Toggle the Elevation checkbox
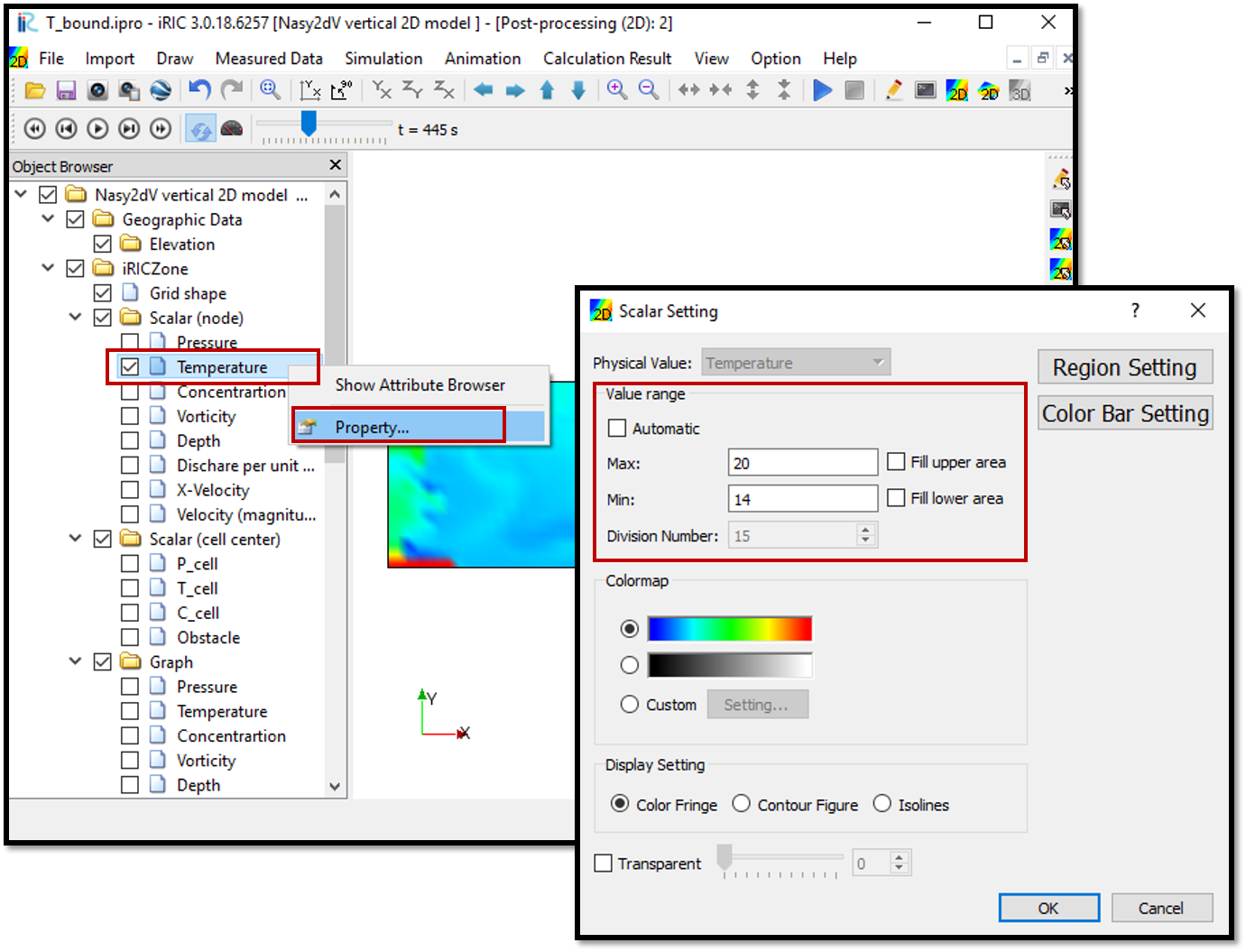The height and width of the screenshot is (952, 1246). tap(103, 244)
